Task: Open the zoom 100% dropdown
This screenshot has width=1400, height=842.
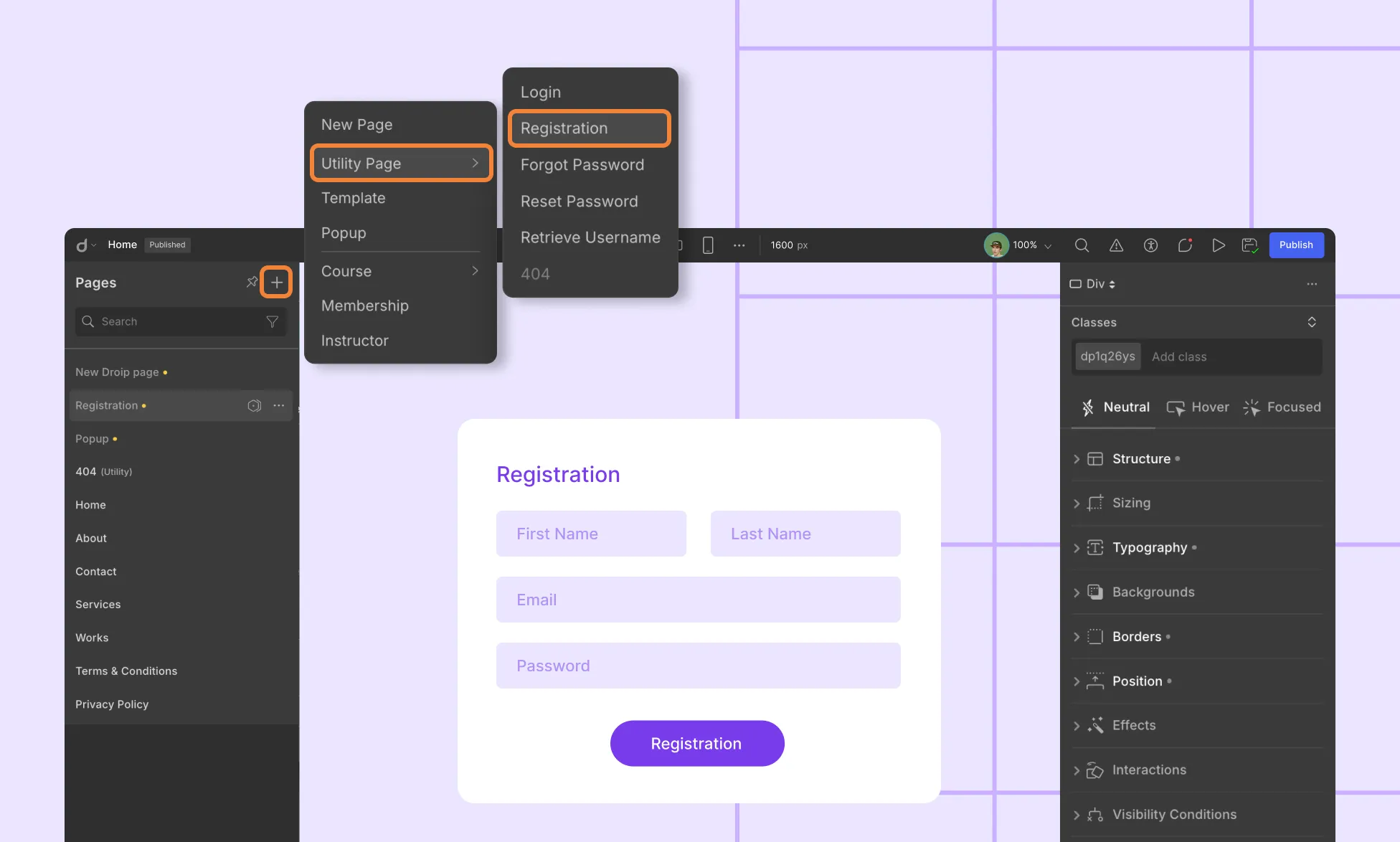Action: tap(1031, 245)
